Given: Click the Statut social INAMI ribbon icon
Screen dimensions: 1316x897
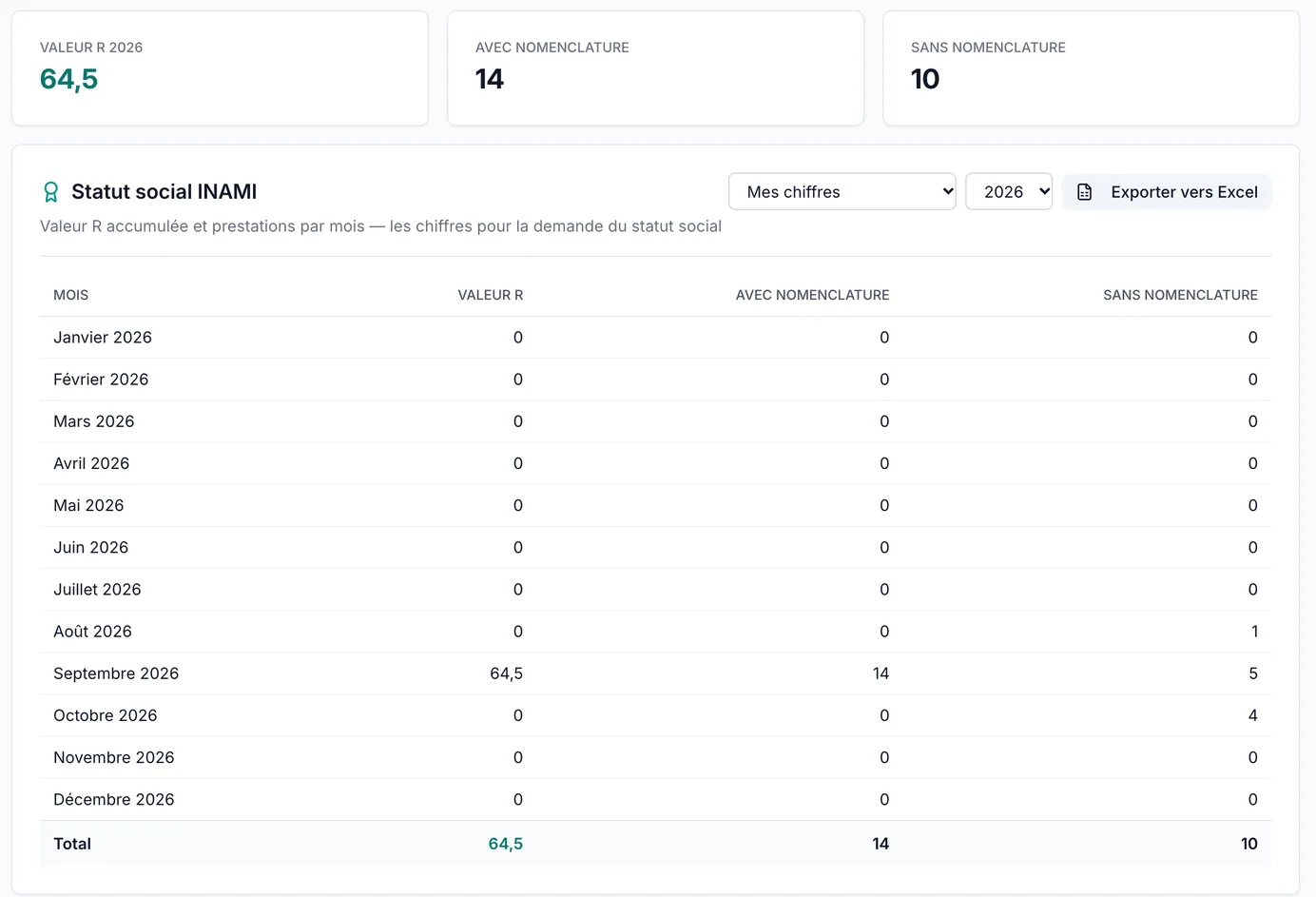Looking at the screenshot, I should [51, 192].
